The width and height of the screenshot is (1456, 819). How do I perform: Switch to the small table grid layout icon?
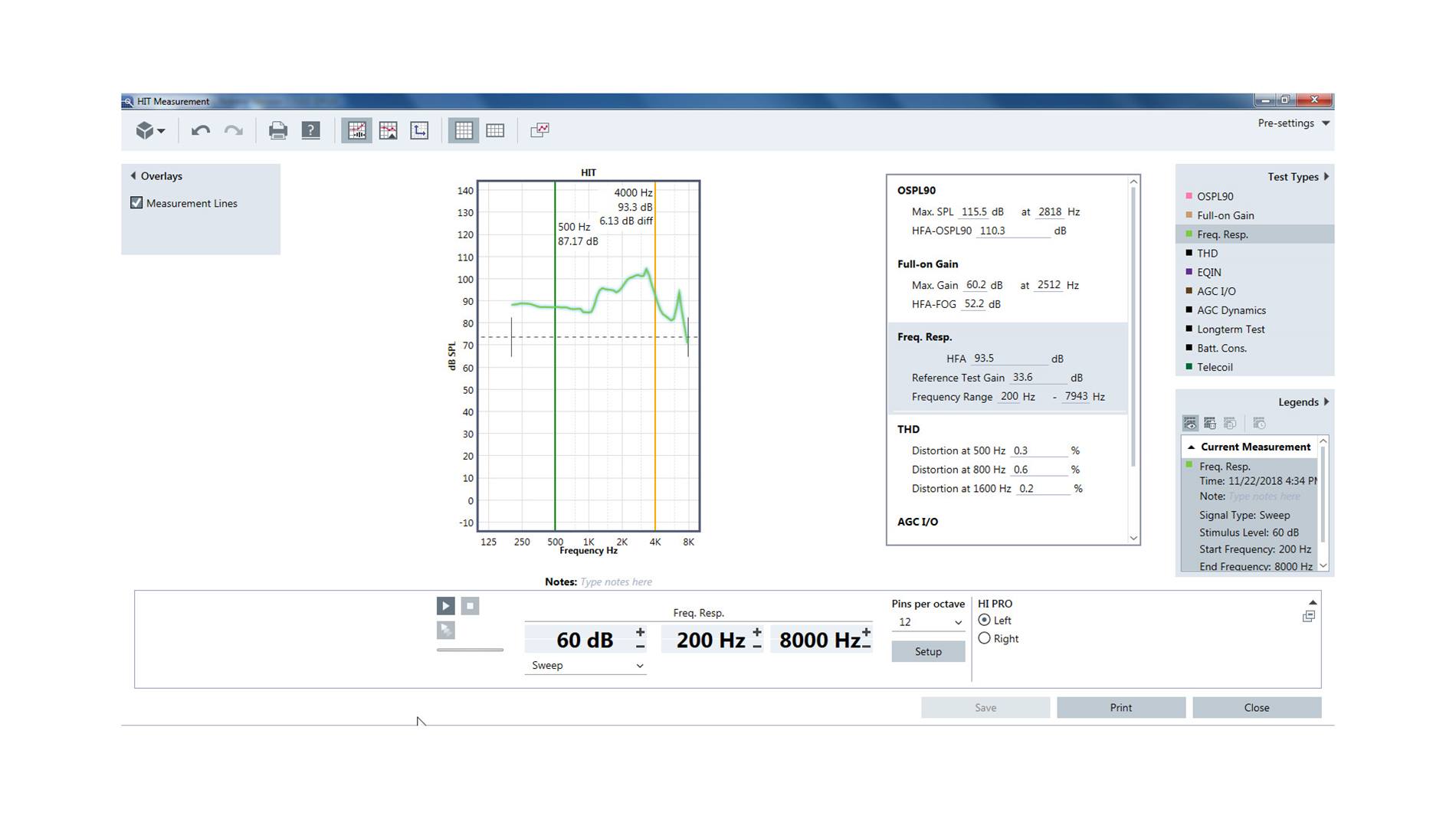coord(495,130)
